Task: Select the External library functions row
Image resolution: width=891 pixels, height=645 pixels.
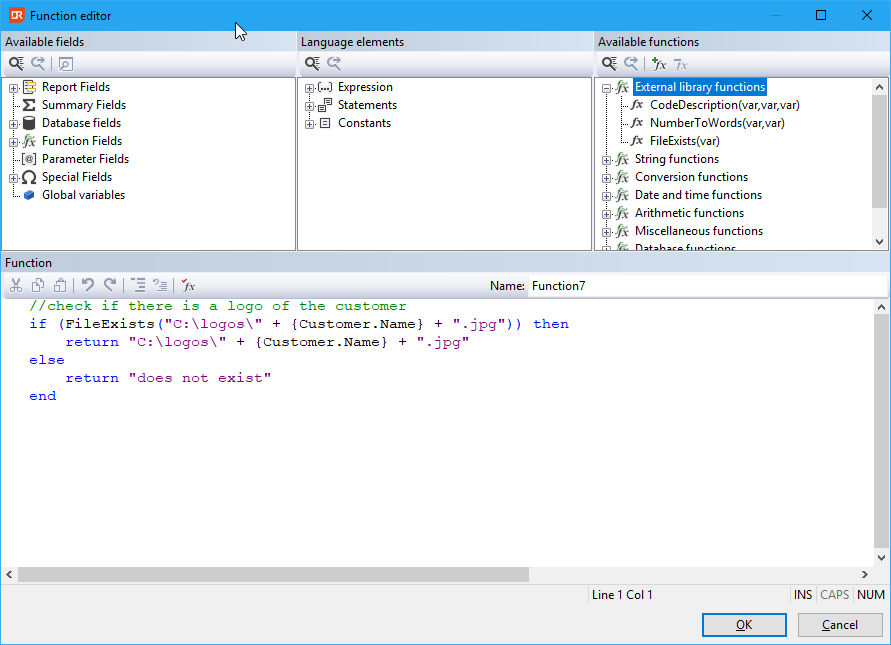Action: coord(700,87)
